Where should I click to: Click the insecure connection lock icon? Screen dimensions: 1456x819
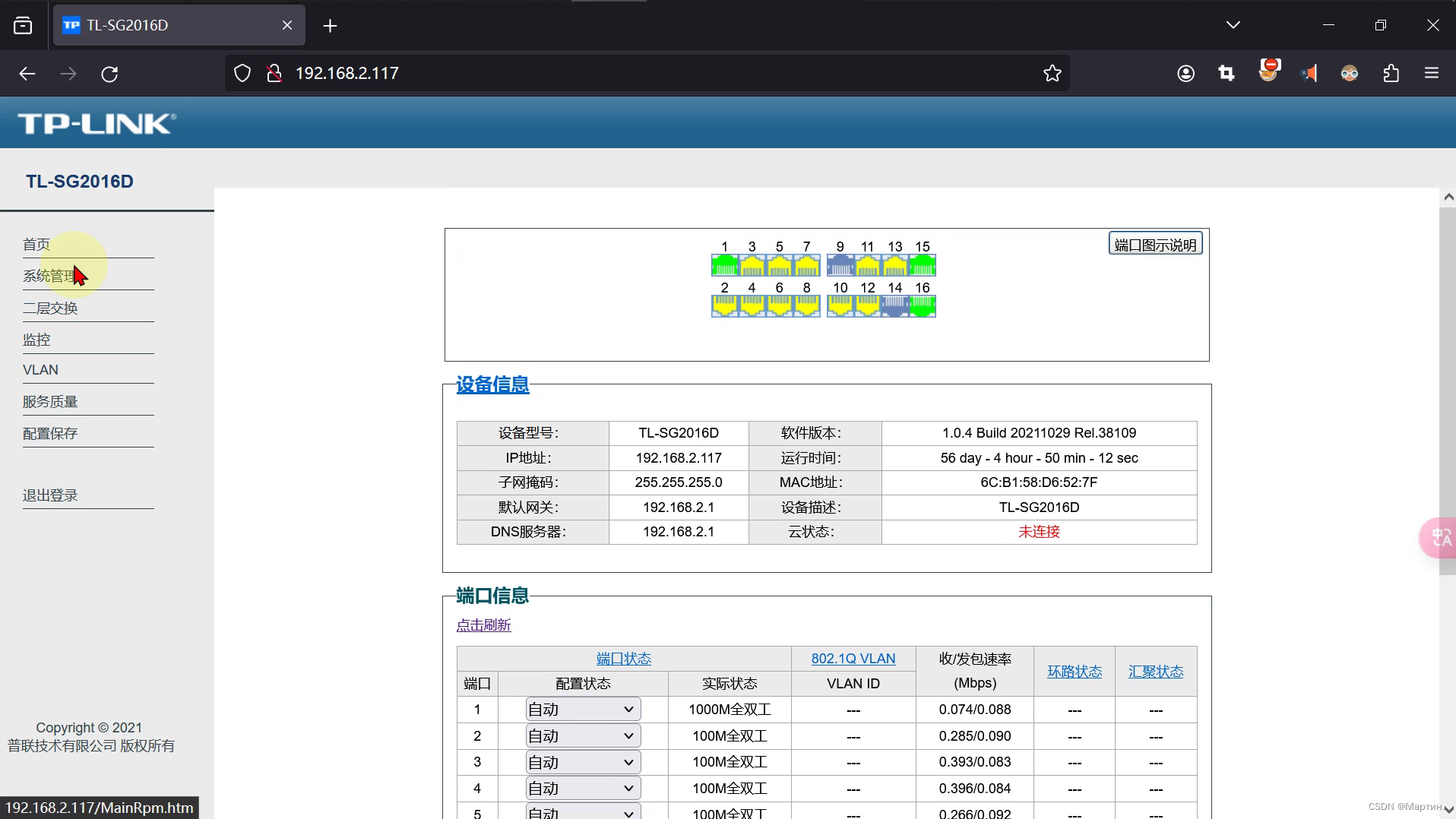point(274,74)
